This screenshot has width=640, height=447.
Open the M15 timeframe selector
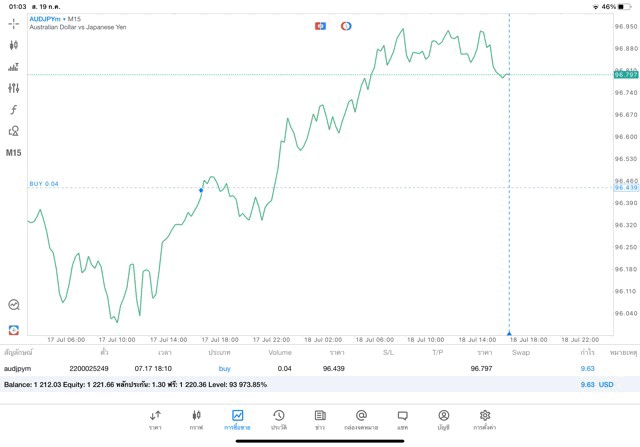coord(14,152)
